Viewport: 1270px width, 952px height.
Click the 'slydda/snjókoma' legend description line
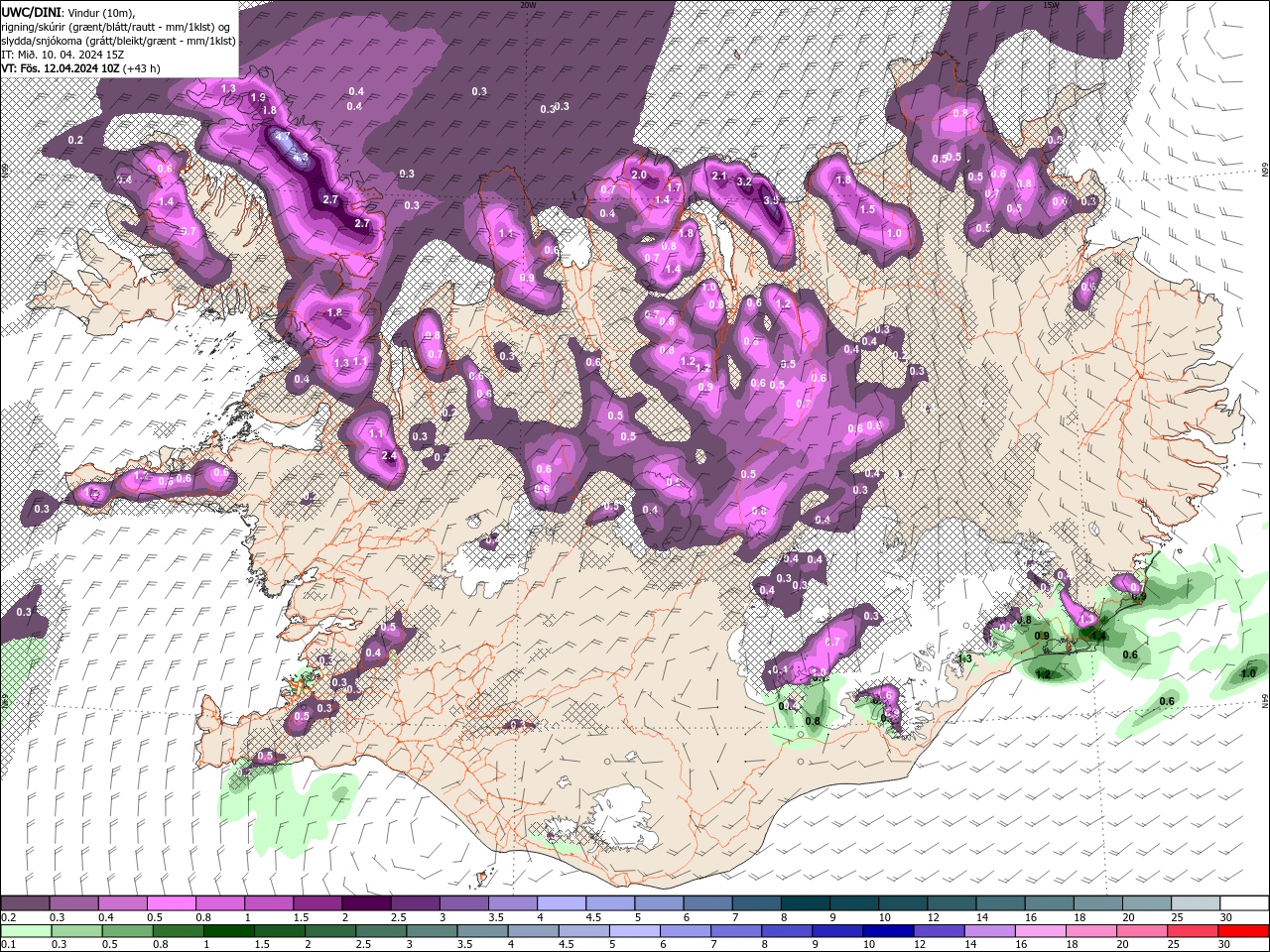pyautogui.click(x=119, y=41)
